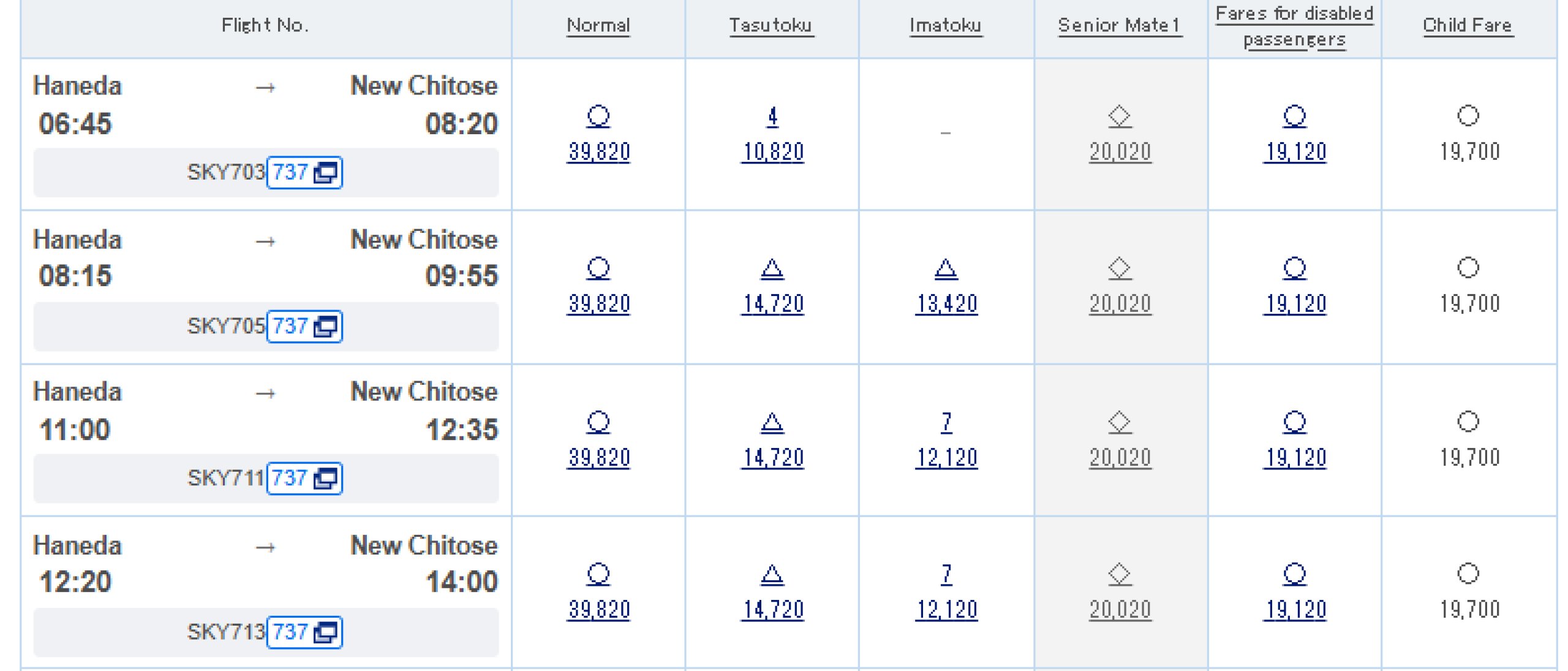This screenshot has width=1568, height=671.
Task: Select Imatoku triangle for 08:15 flight
Action: point(946,268)
